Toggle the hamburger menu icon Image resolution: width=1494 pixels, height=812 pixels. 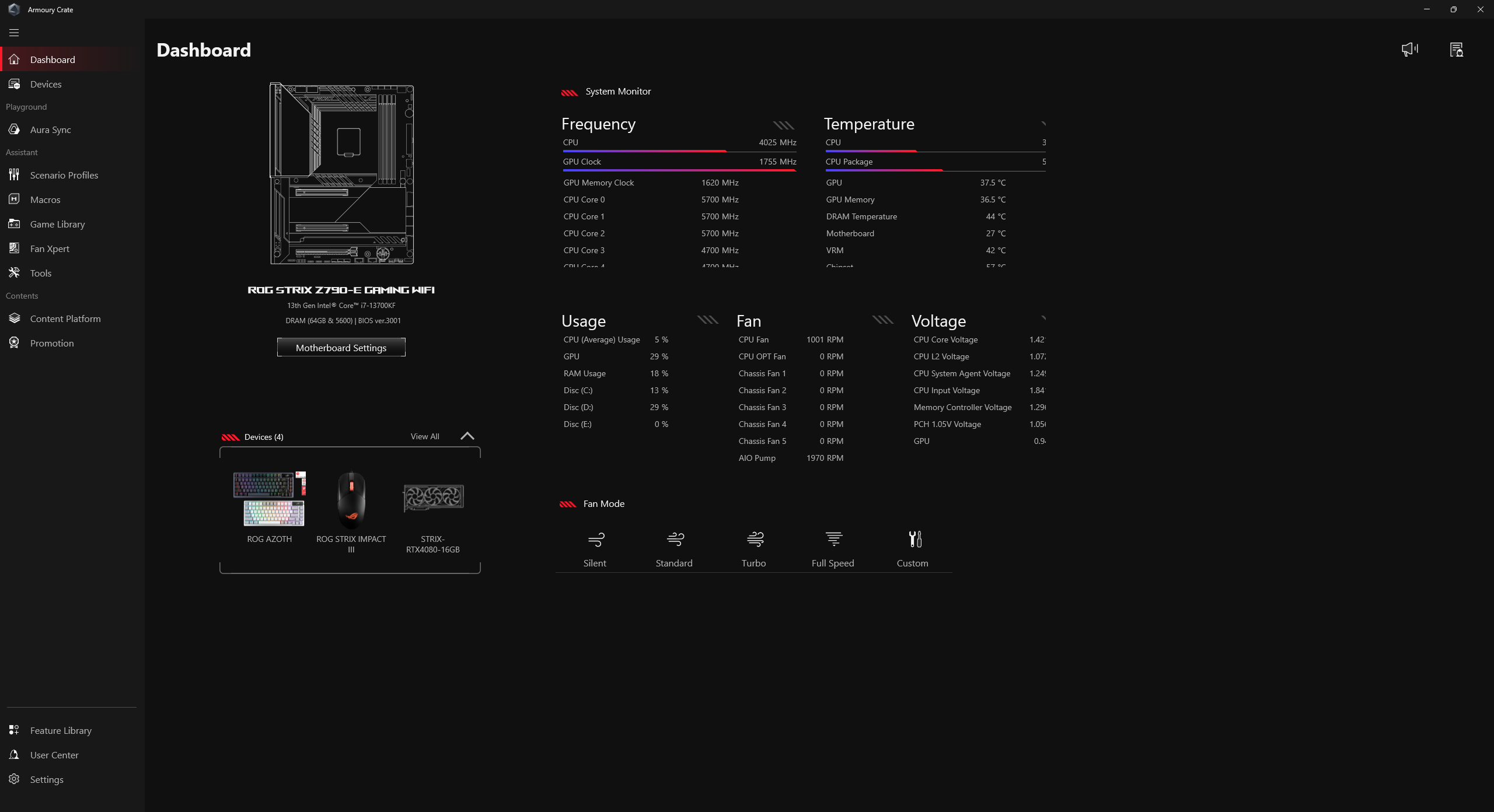[x=14, y=33]
